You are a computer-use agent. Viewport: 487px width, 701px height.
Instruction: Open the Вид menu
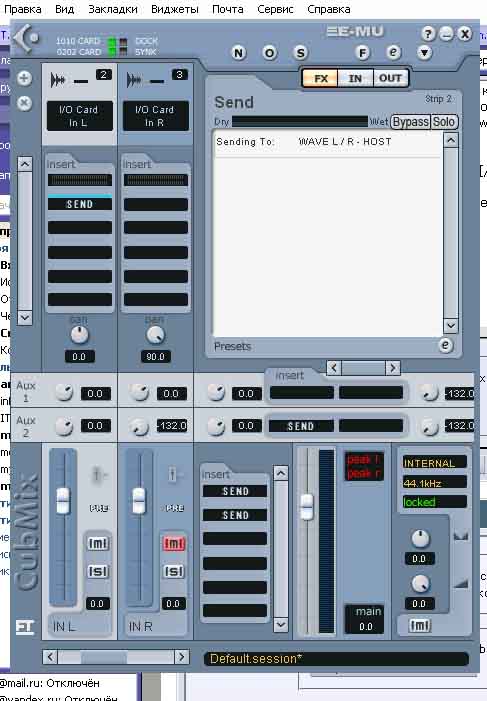pyautogui.click(x=64, y=9)
